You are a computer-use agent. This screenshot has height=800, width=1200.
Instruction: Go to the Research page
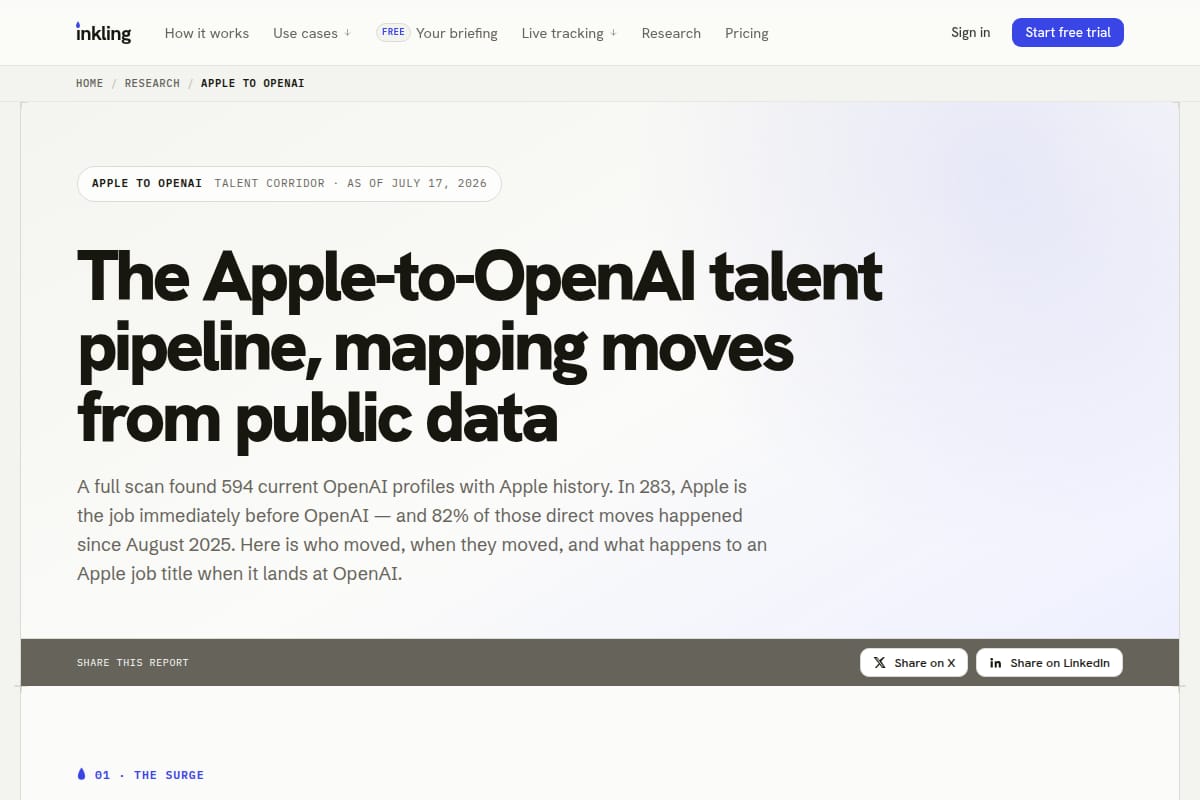pos(671,33)
